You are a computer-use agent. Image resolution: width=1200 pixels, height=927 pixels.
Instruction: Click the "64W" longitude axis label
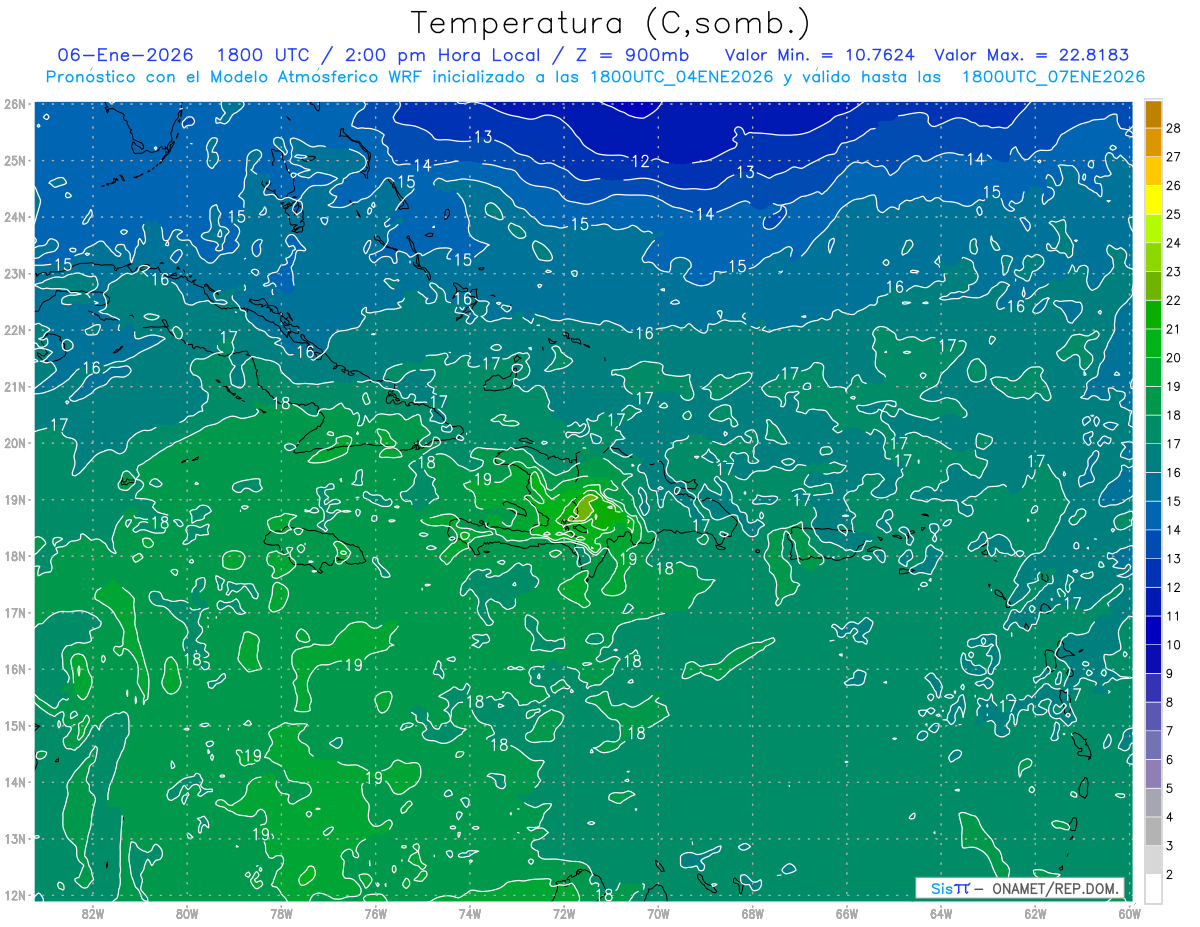pyautogui.click(x=941, y=913)
